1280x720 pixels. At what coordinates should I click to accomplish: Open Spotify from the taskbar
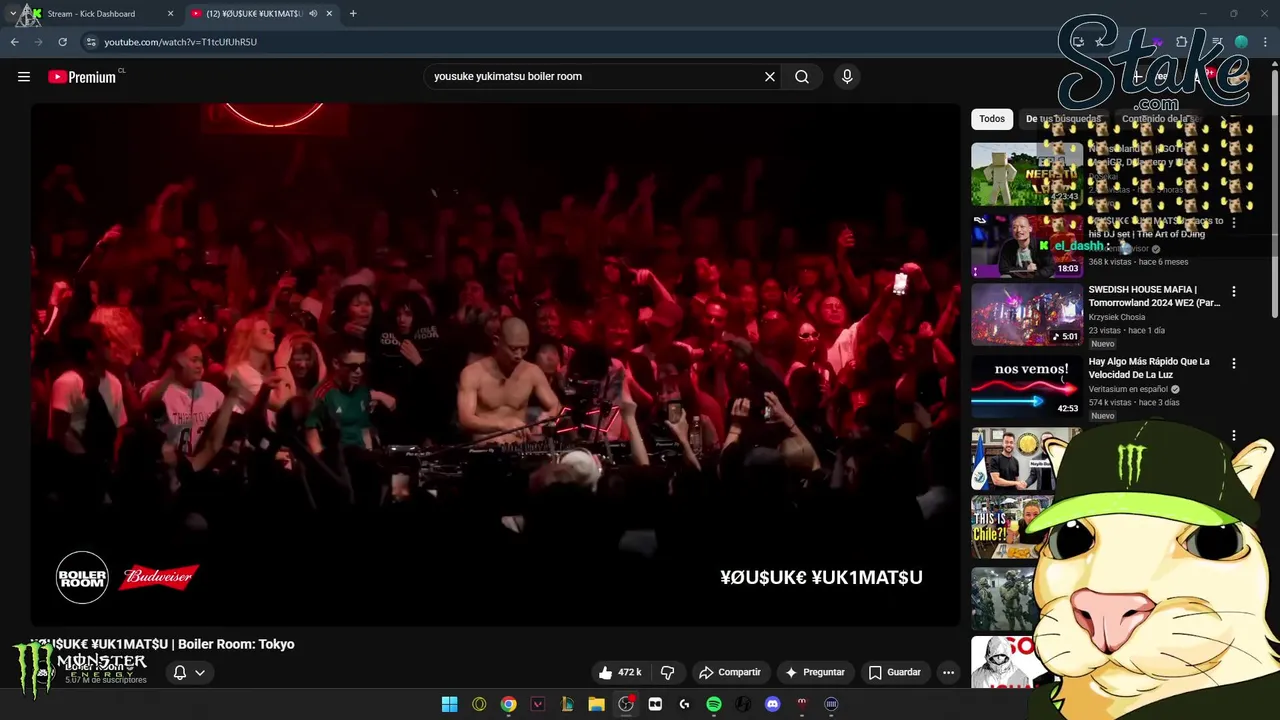click(714, 705)
